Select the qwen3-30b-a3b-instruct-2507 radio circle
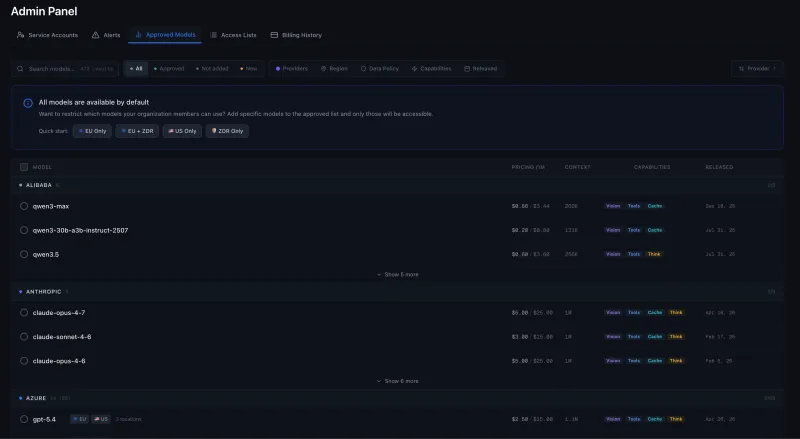This screenshot has width=800, height=439. pyautogui.click(x=24, y=230)
